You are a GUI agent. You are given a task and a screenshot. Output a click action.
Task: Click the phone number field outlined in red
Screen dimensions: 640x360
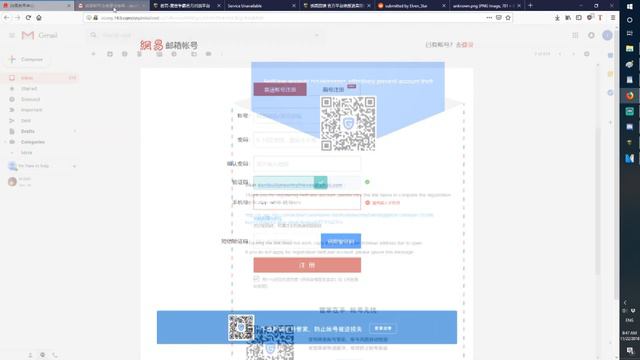pos(307,202)
